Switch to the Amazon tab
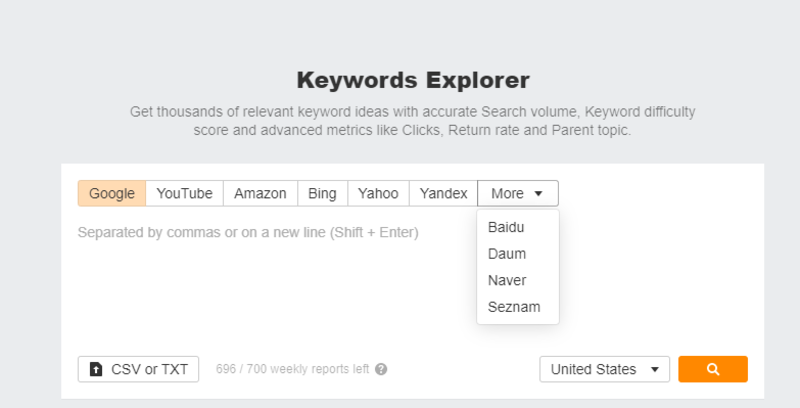This screenshot has height=408, width=800. click(260, 193)
